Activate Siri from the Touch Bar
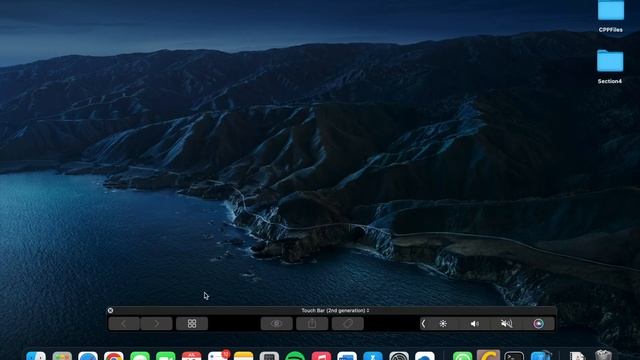 (538, 324)
